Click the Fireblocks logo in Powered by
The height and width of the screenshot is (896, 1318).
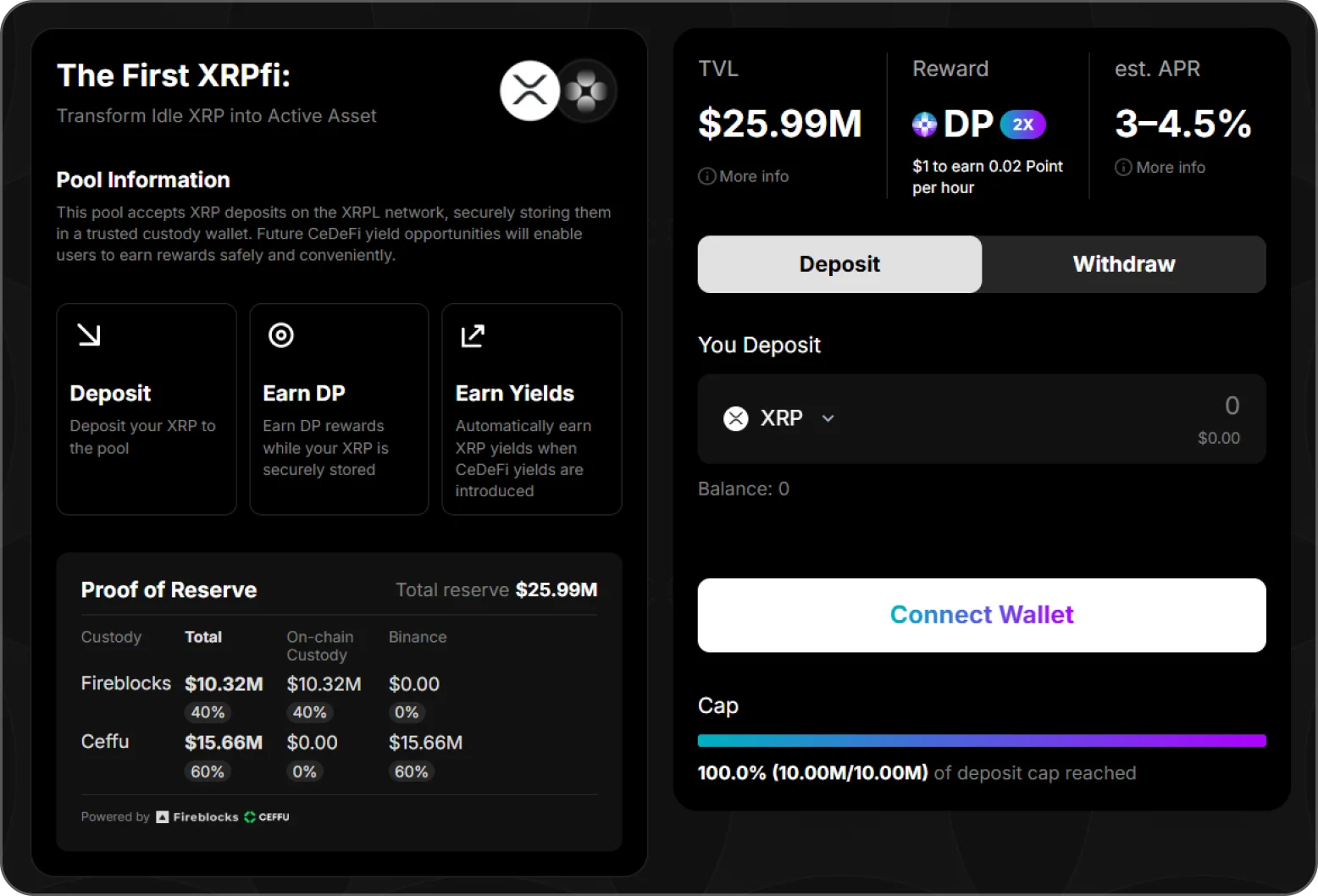pos(197,817)
